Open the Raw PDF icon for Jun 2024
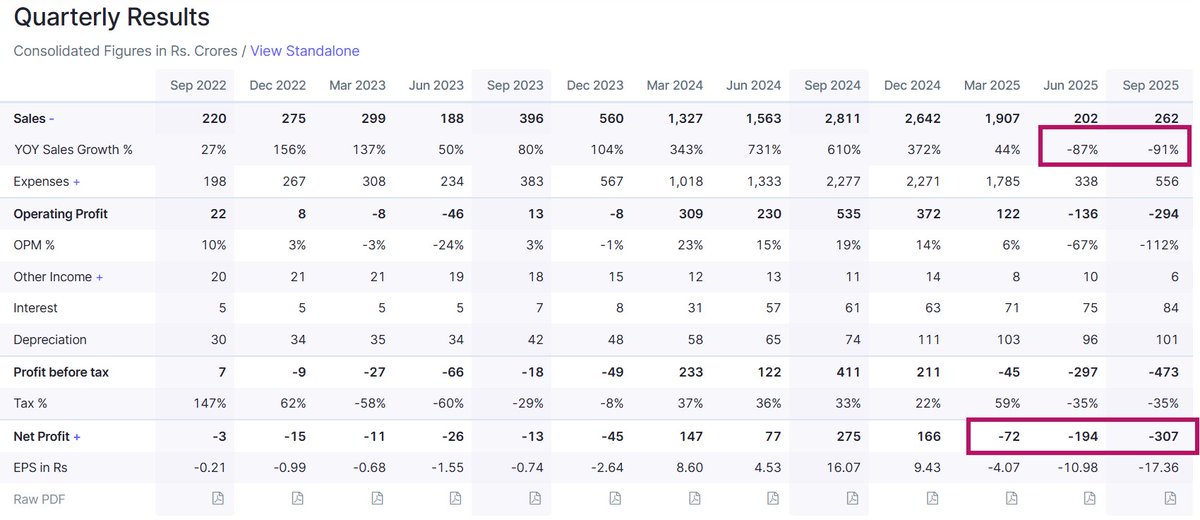 click(x=773, y=498)
